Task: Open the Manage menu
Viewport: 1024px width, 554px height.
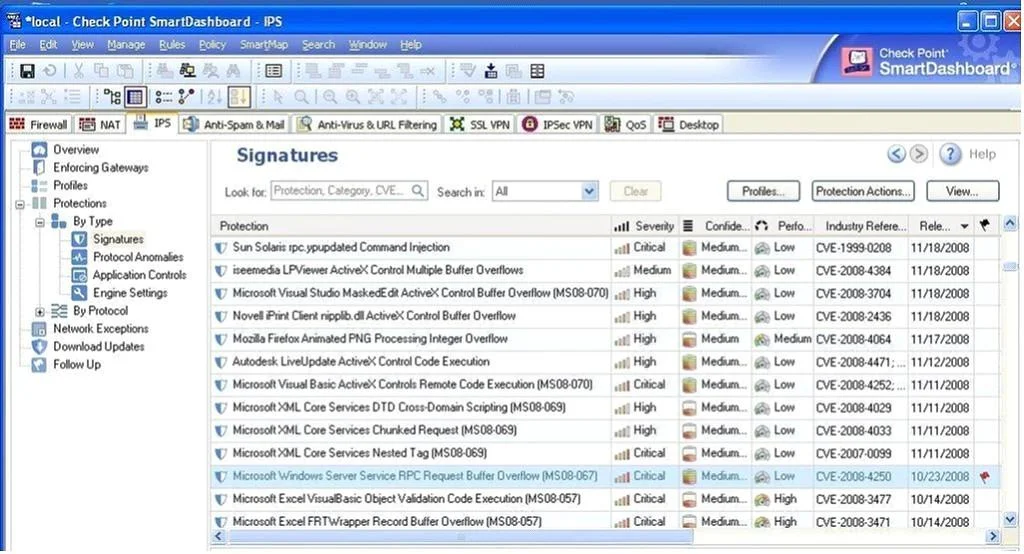Action: point(126,44)
